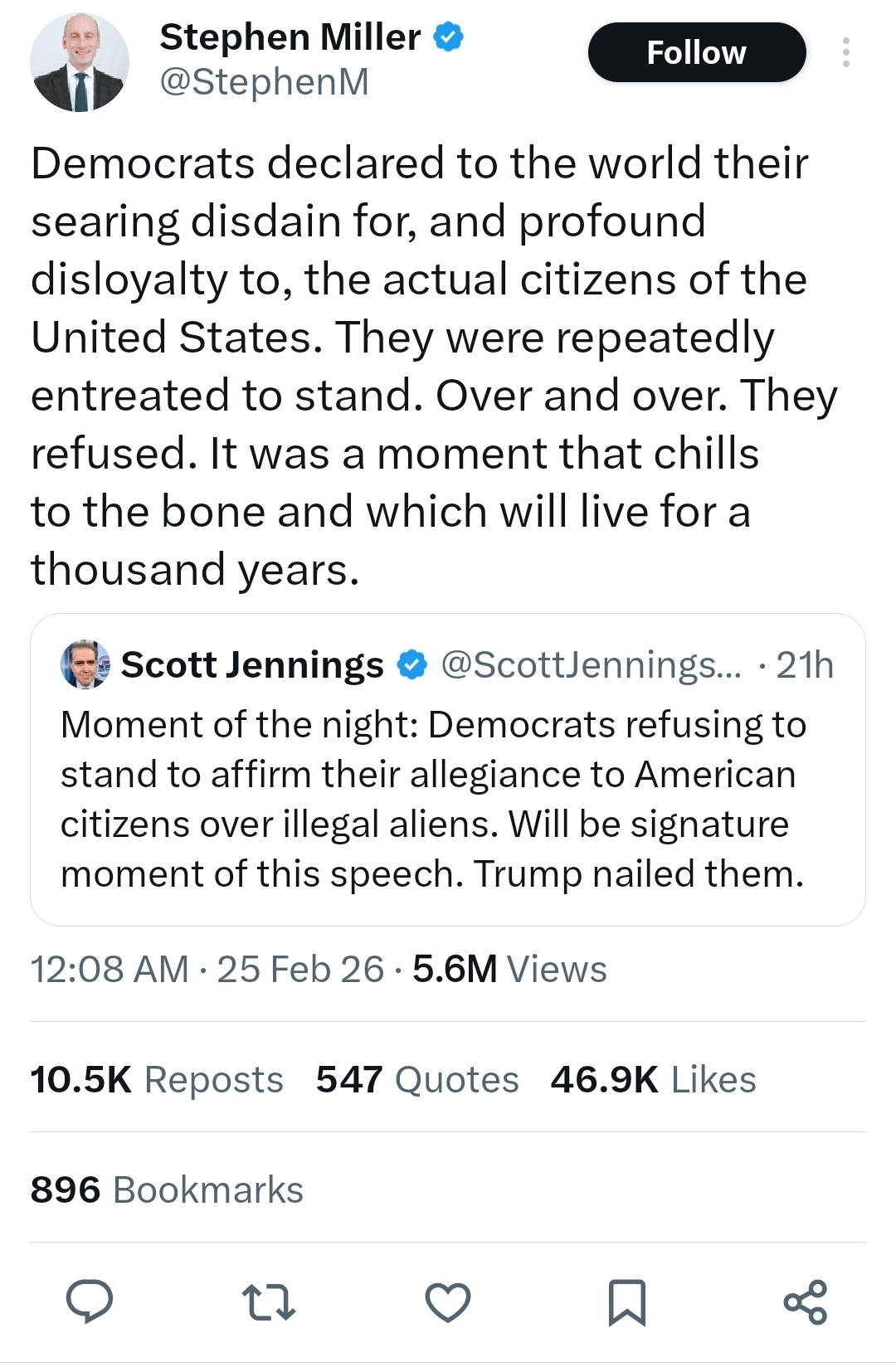896x1367 pixels.
Task: Click the reply speech bubble icon
Action: coord(90,1301)
